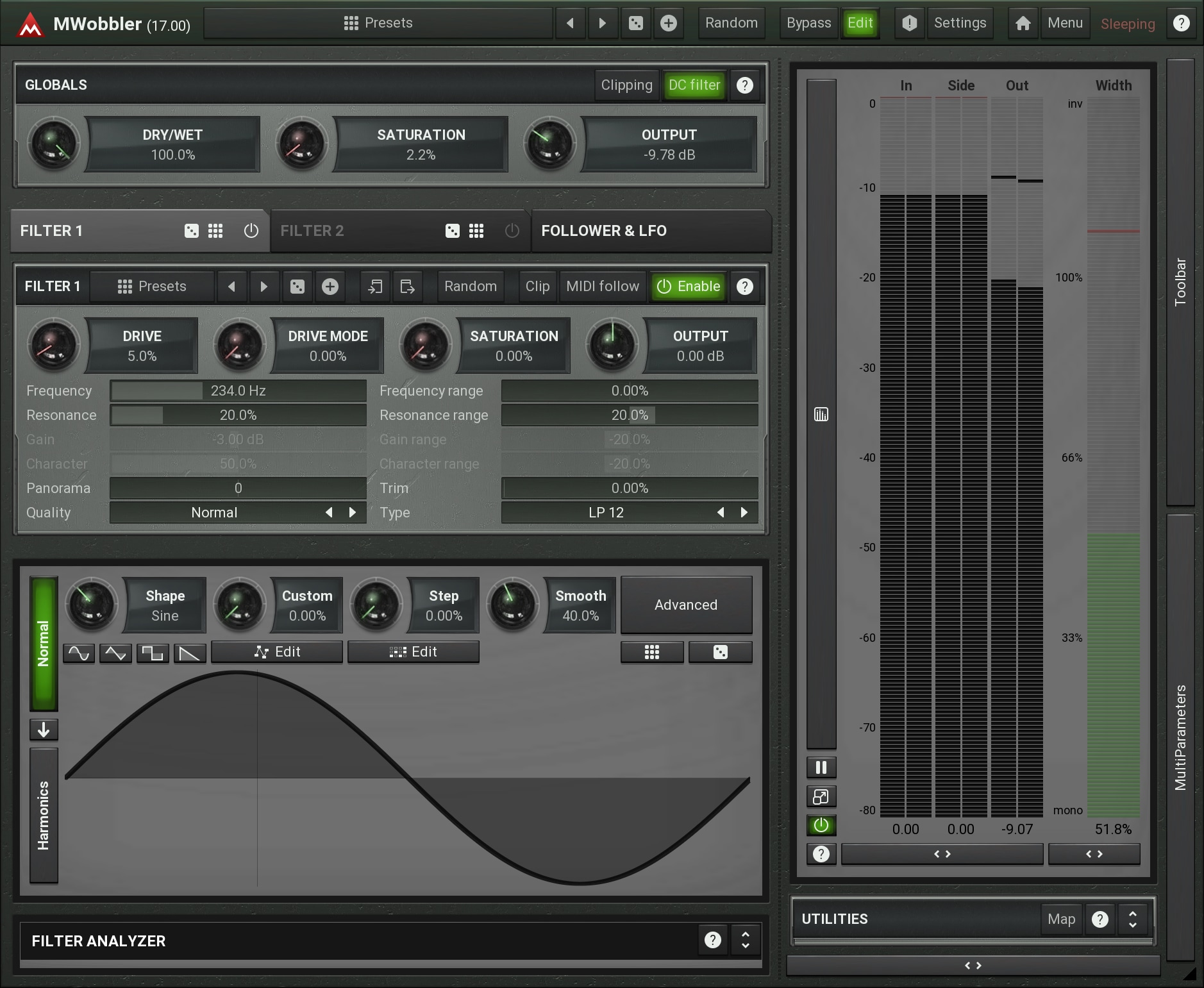Open the top Presets dropdown
Viewport: 1204px width, 988px height.
378,24
